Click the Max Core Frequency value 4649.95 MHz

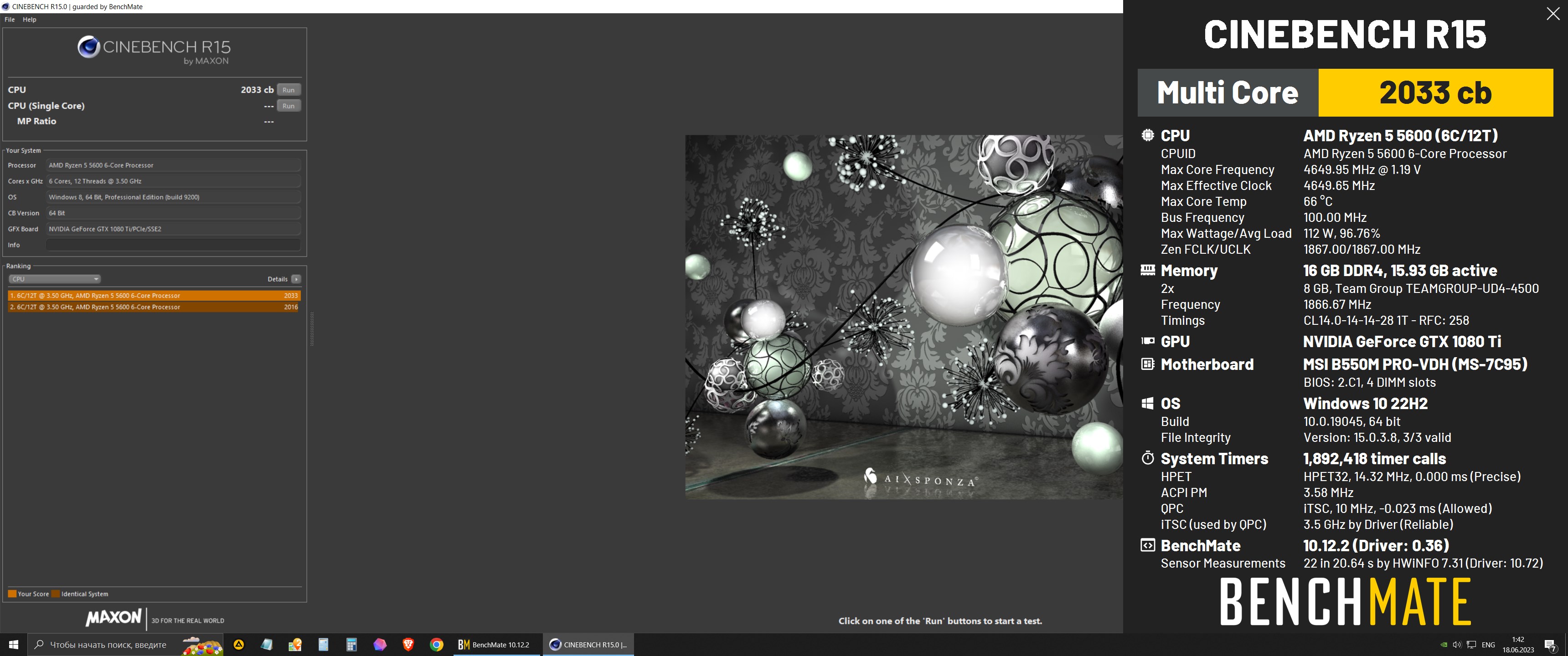1362,170
